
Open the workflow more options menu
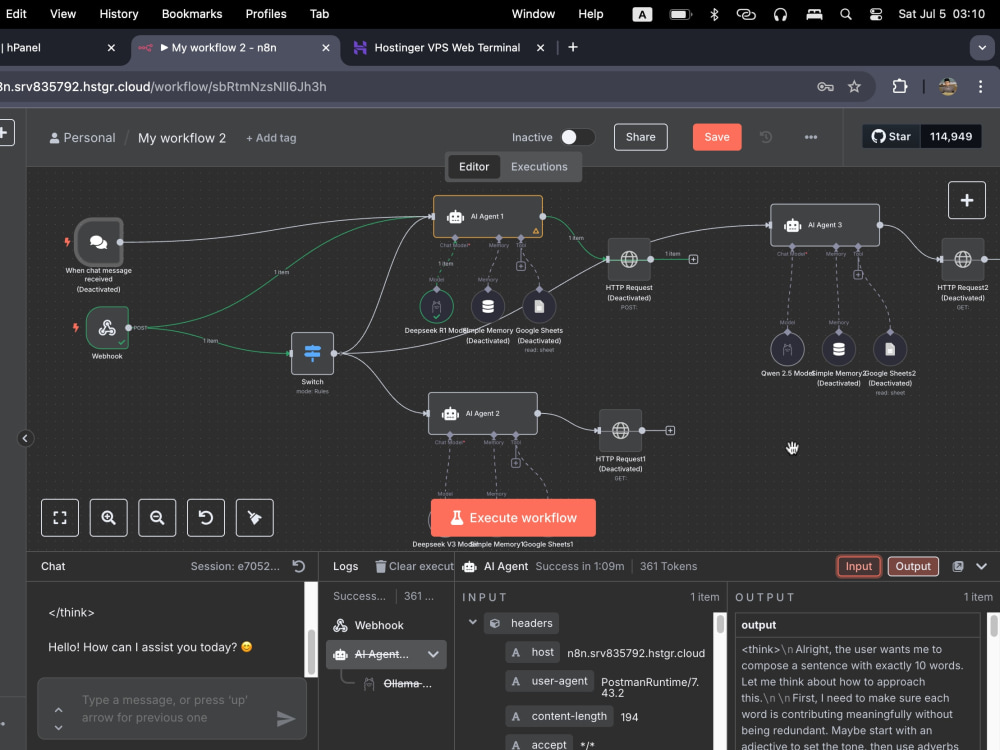(x=811, y=137)
